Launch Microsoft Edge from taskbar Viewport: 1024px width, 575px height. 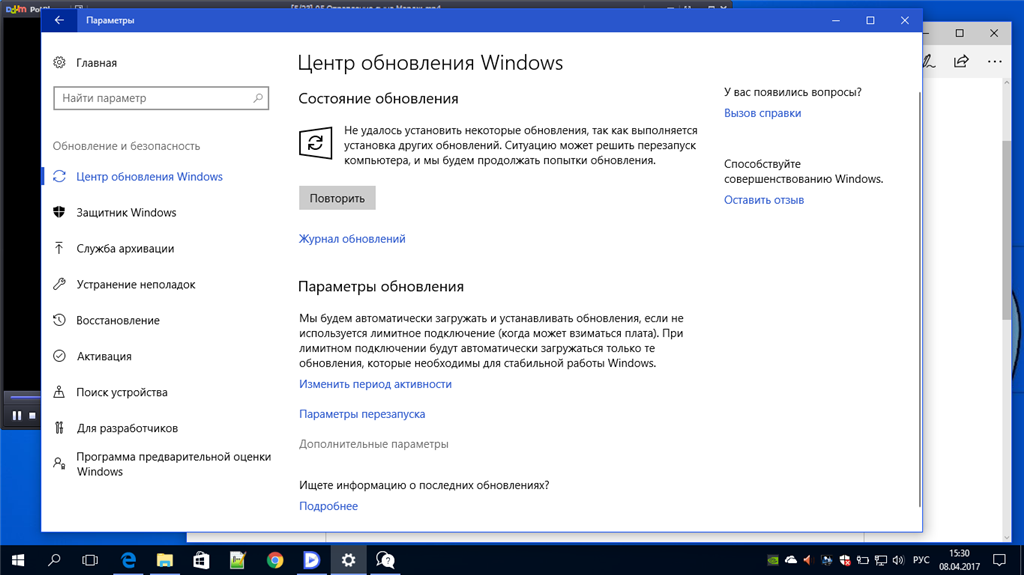coord(129,560)
